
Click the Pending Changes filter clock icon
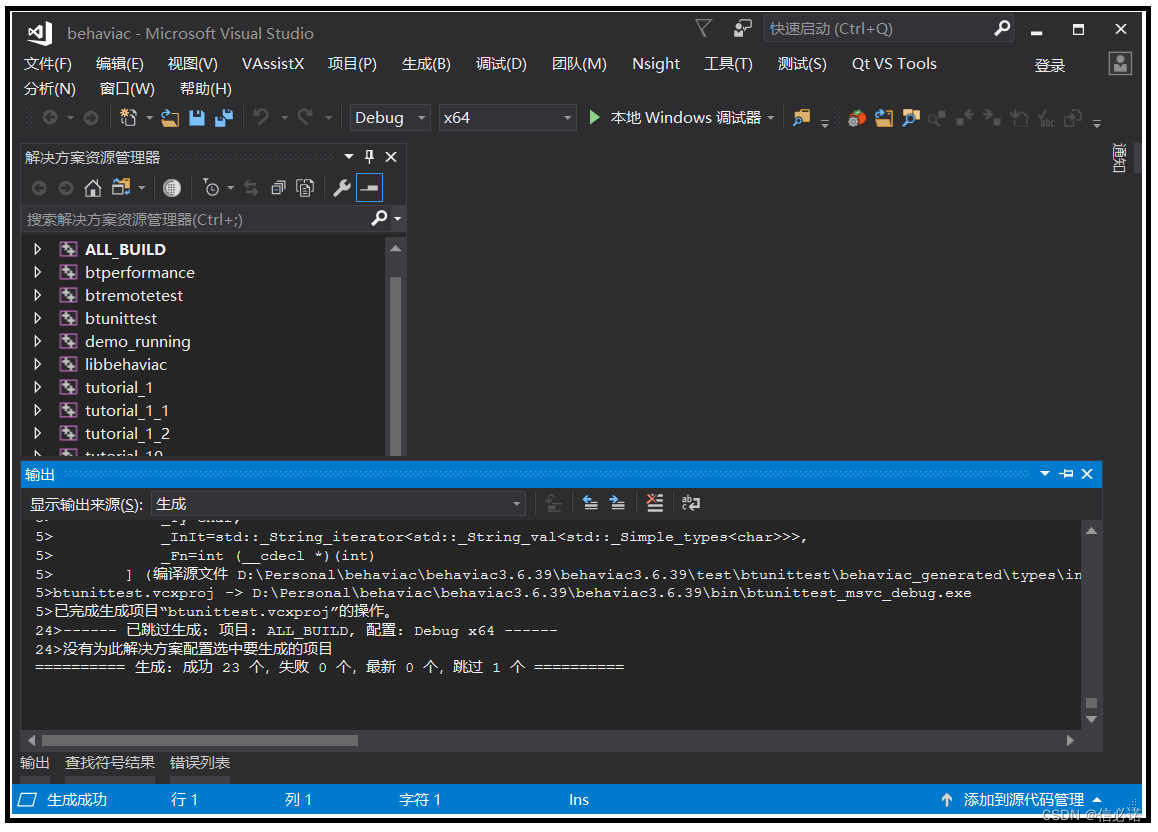click(211, 188)
